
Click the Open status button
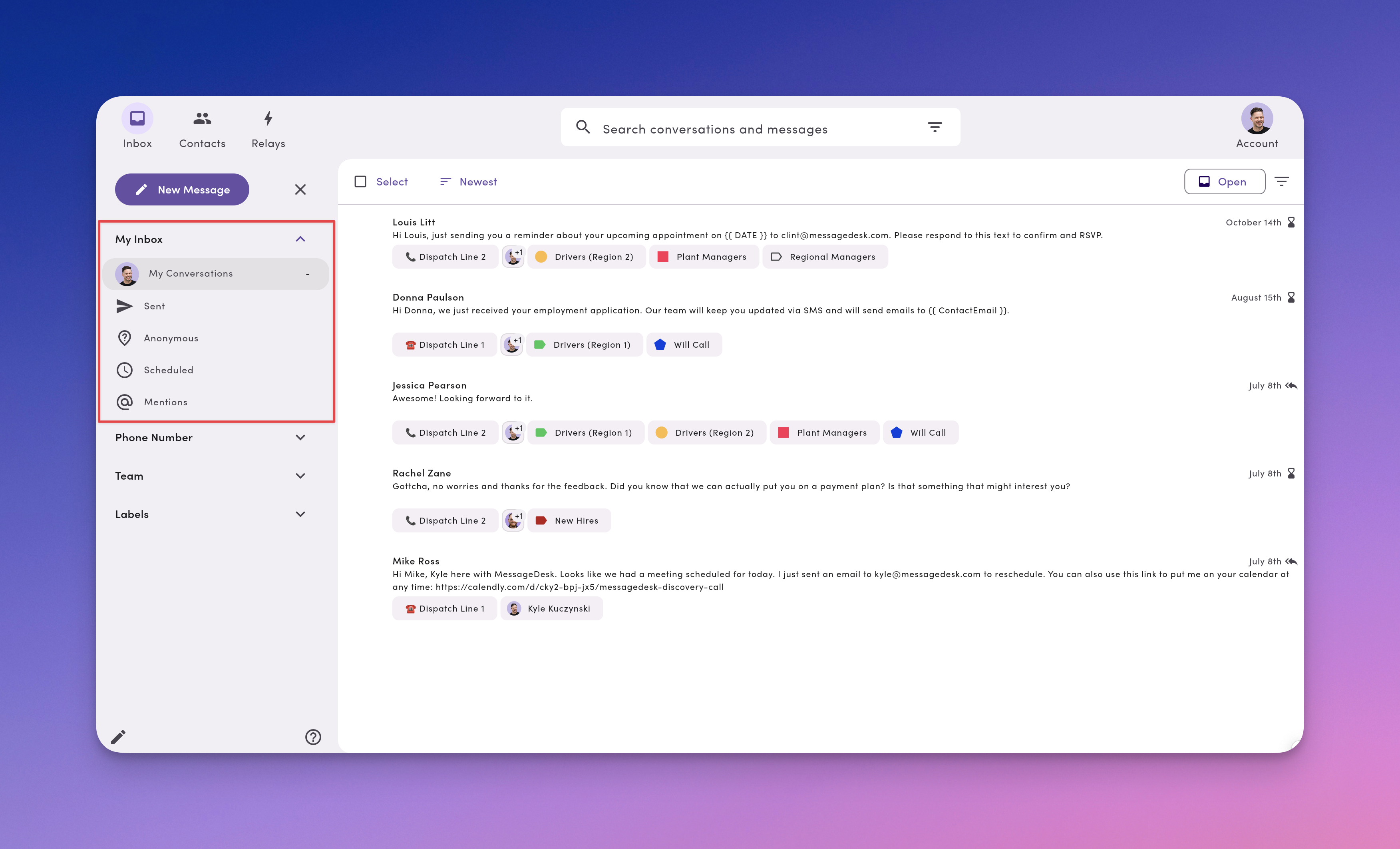(1225, 181)
